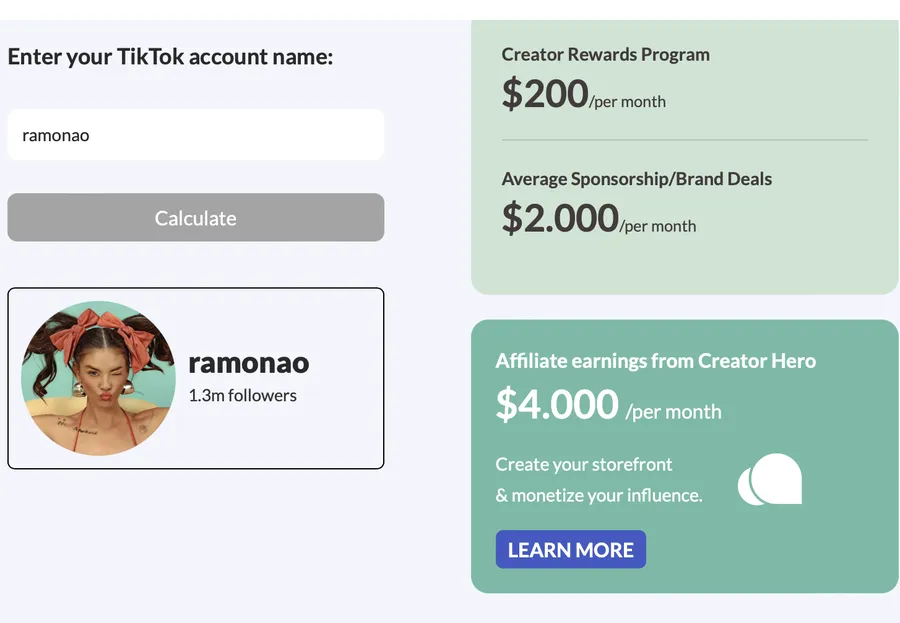Click the 'Create your storefront' text

pos(584,464)
